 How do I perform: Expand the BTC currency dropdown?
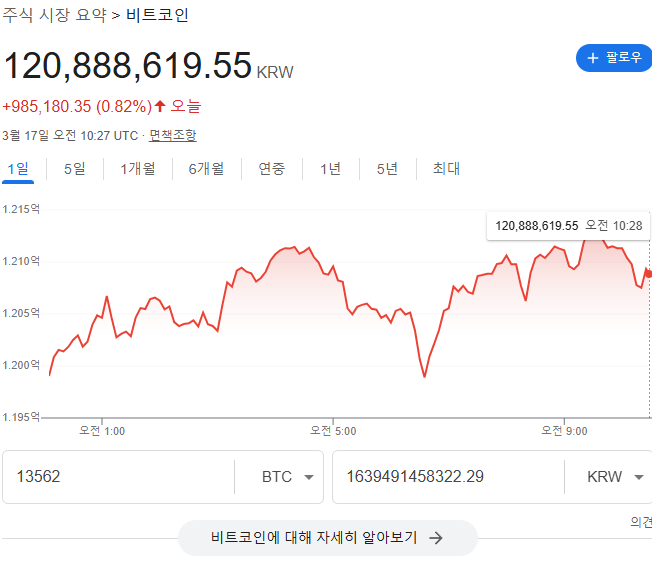click(x=287, y=477)
